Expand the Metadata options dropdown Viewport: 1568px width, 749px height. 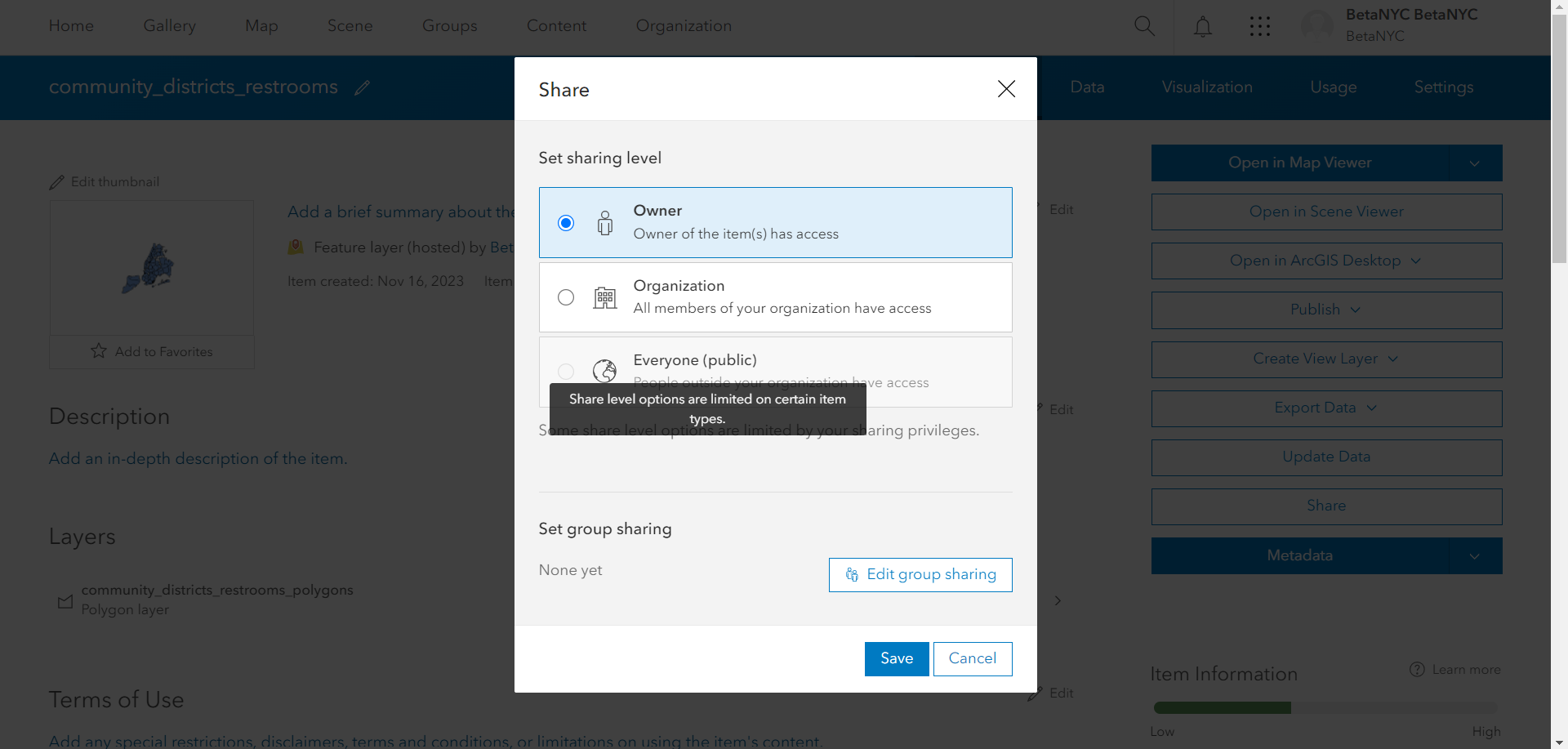[x=1475, y=555]
